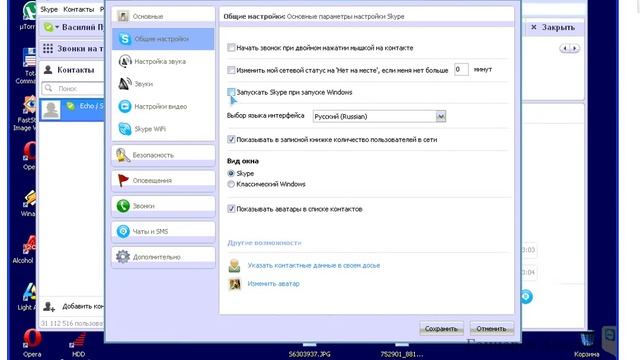Click the speaker icon beside Звуки
Screen dimensions: 640x360
point(124,84)
